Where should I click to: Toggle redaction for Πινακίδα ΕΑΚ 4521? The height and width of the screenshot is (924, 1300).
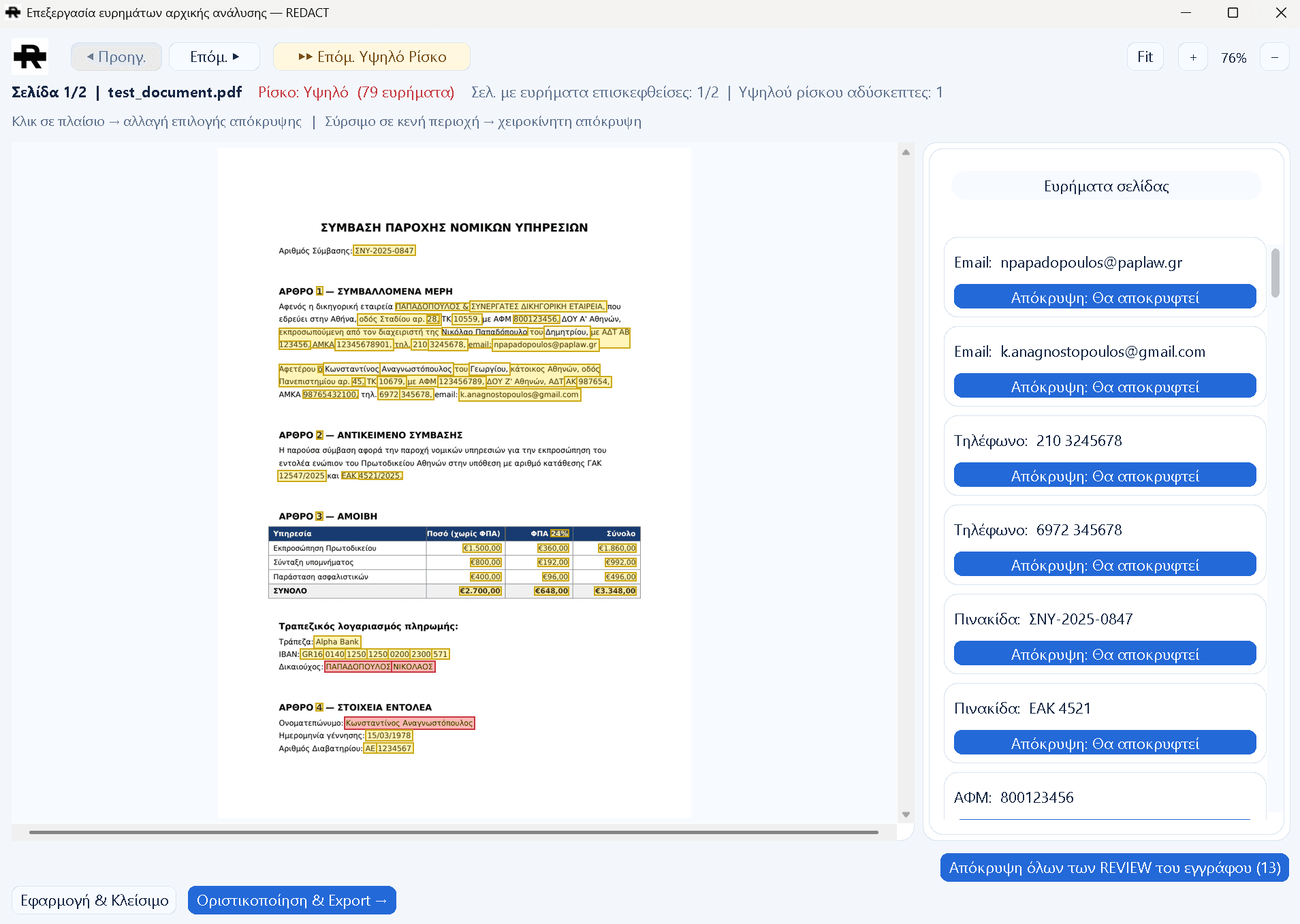1105,743
